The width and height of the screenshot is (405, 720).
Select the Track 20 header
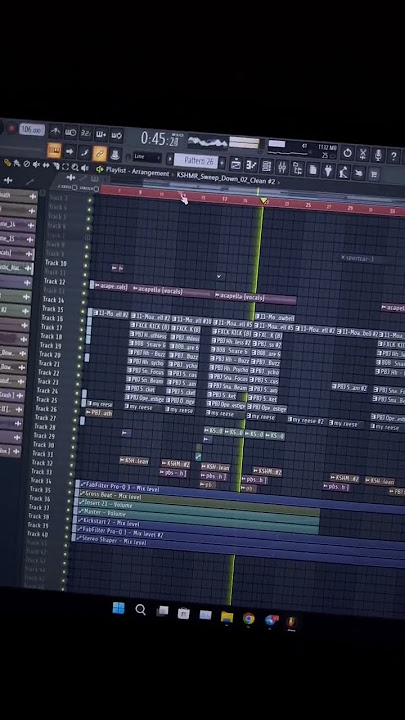click(x=50, y=354)
